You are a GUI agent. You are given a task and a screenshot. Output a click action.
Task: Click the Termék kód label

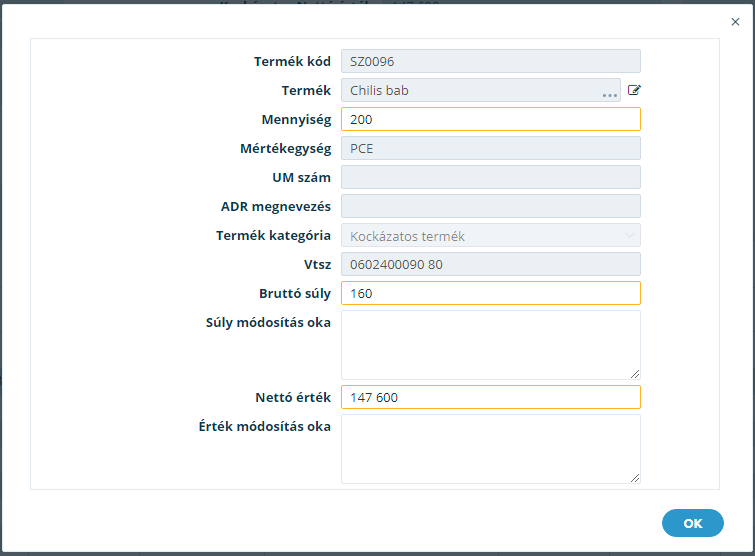tap(292, 62)
